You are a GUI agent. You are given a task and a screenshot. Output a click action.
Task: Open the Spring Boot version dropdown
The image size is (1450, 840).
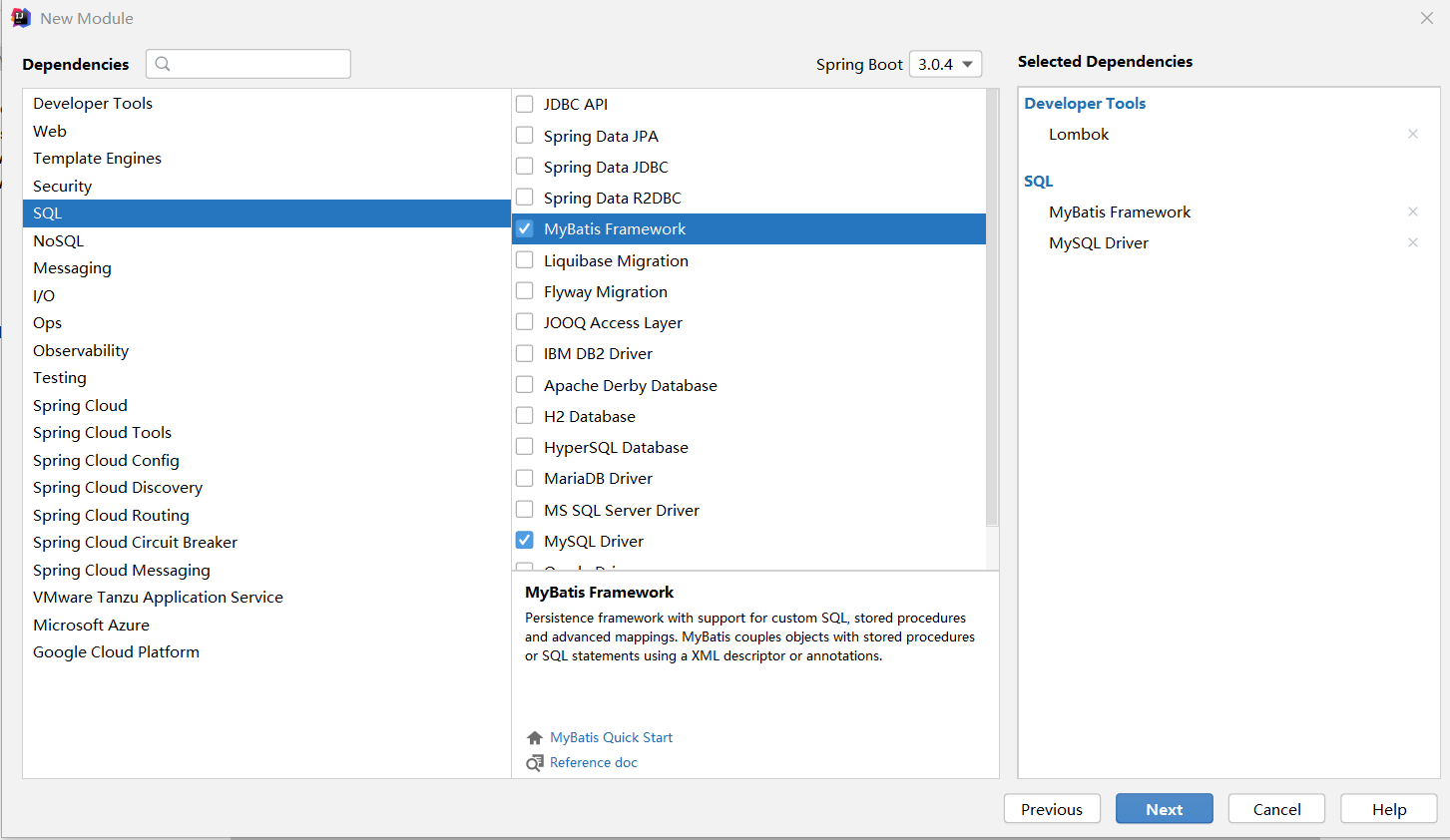click(x=945, y=64)
